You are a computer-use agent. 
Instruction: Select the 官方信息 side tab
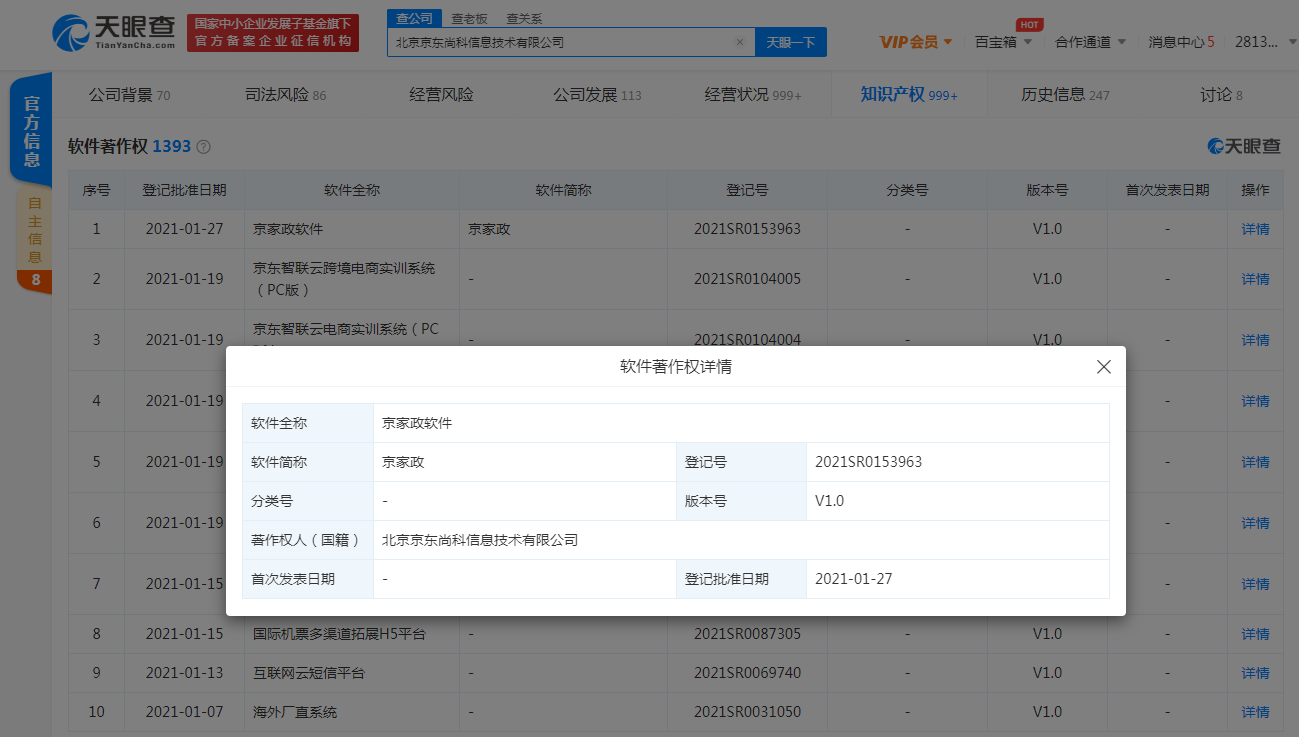tap(32, 130)
